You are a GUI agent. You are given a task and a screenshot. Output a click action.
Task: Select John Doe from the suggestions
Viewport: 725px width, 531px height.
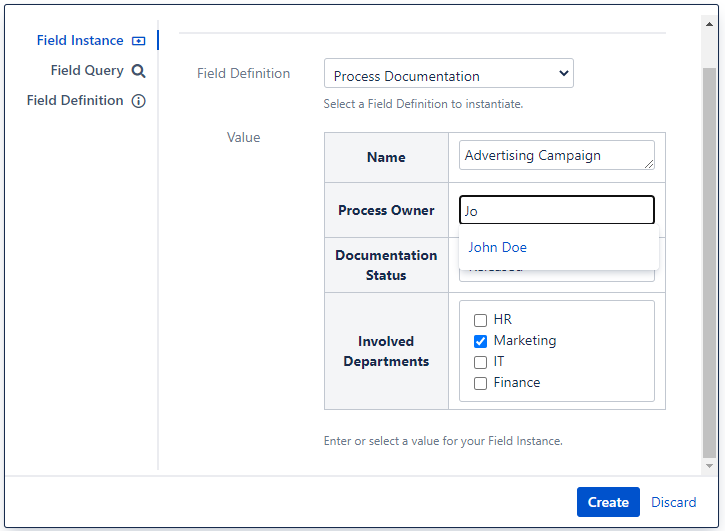pos(498,247)
